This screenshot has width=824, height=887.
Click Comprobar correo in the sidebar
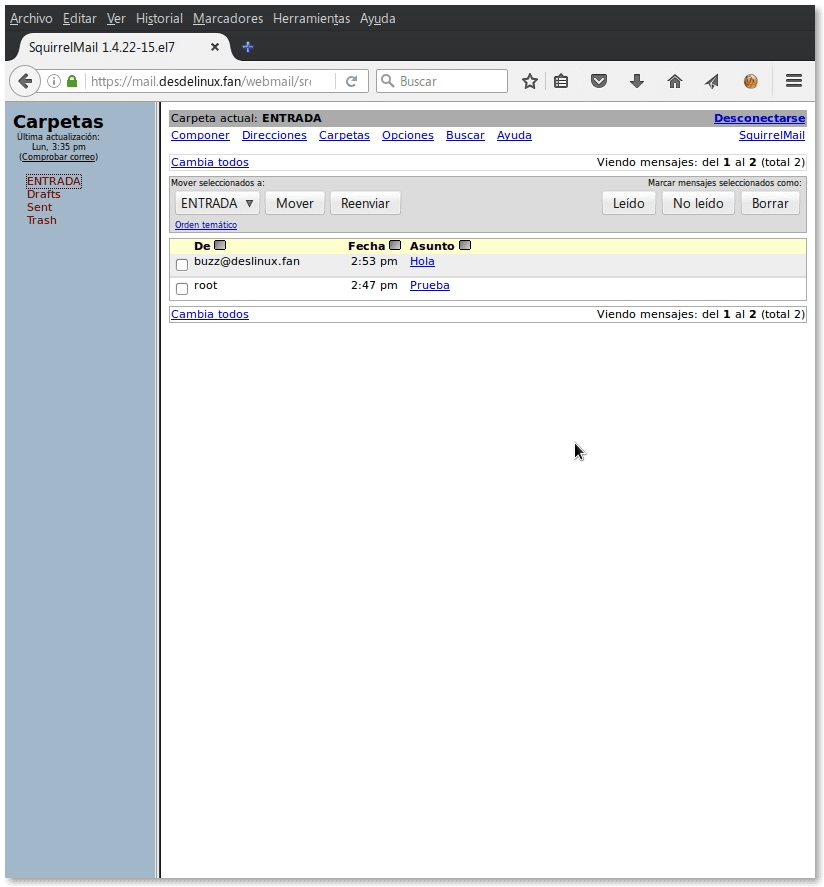pos(59,157)
